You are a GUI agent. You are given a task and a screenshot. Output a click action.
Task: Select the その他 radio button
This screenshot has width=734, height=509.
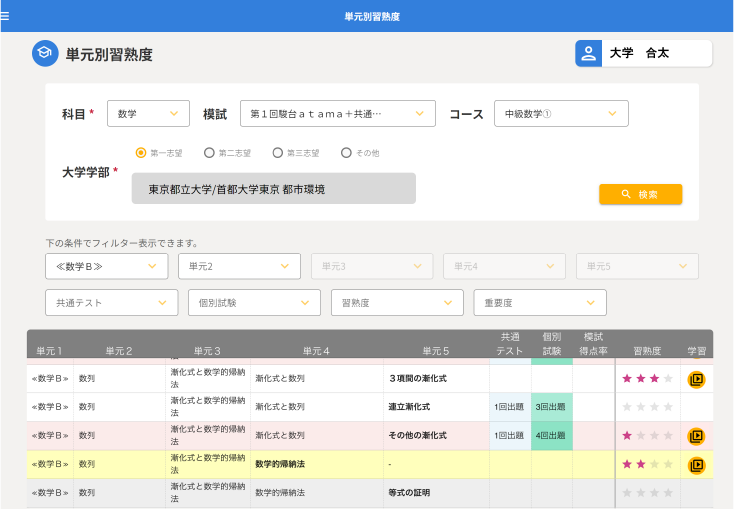(x=346, y=153)
